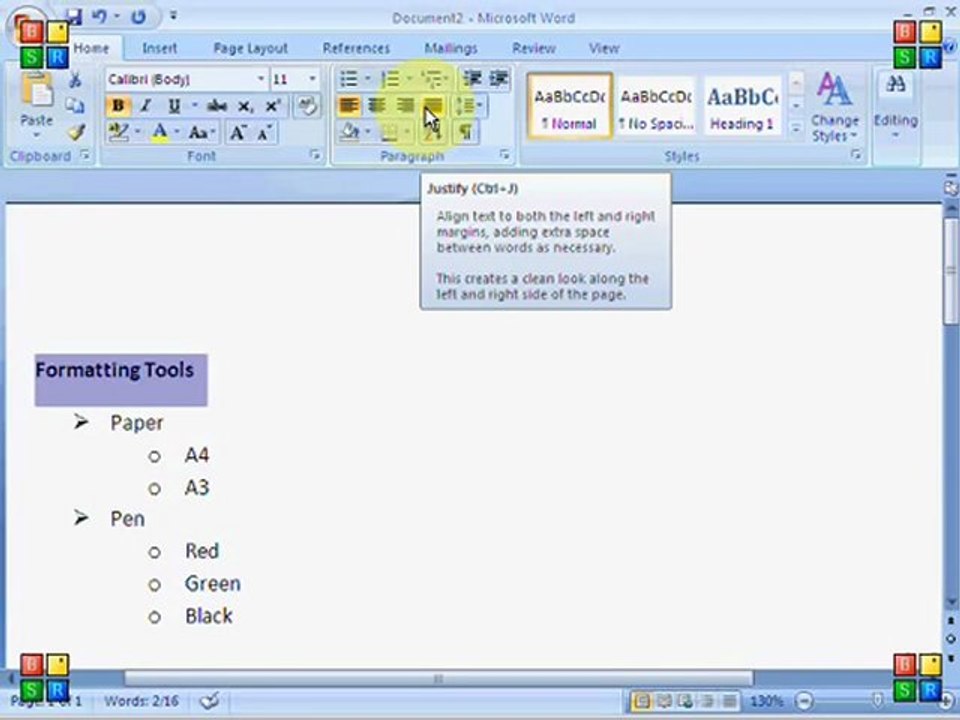Click the Numbering list icon
Viewport: 960px width, 720px height.
[389, 78]
